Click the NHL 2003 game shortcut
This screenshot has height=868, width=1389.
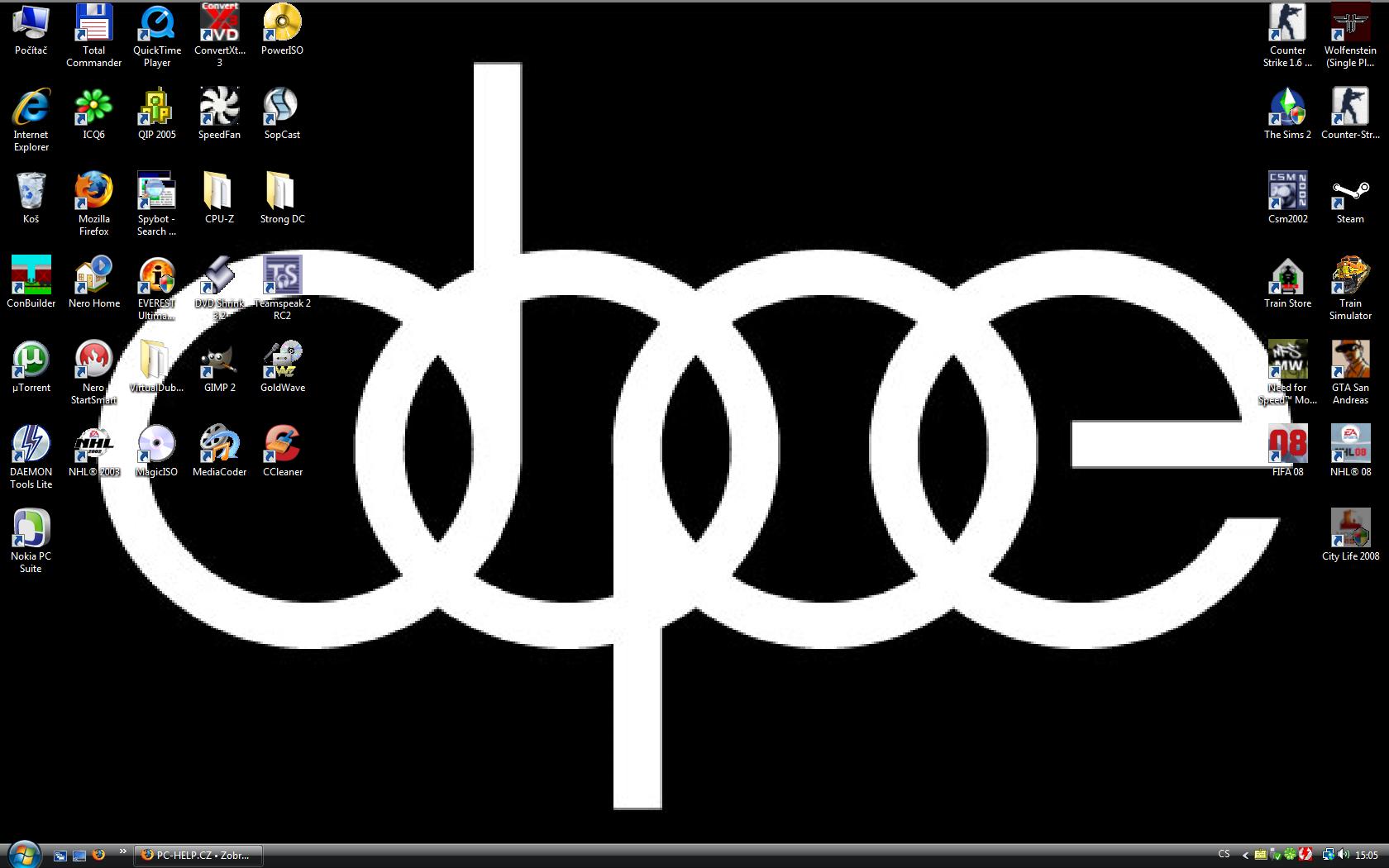coord(94,452)
